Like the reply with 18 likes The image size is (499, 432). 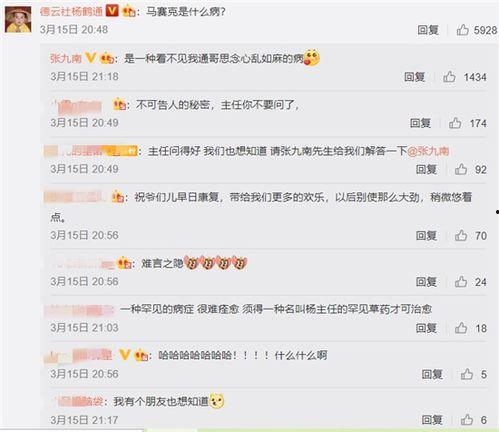pos(461,328)
